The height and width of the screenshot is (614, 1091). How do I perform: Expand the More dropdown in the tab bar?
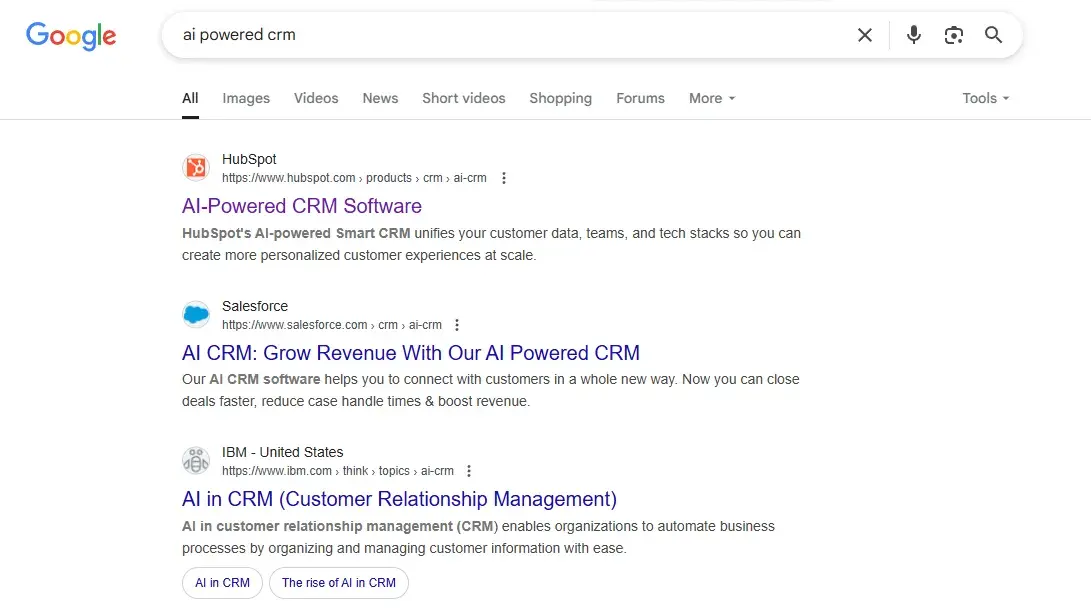711,98
